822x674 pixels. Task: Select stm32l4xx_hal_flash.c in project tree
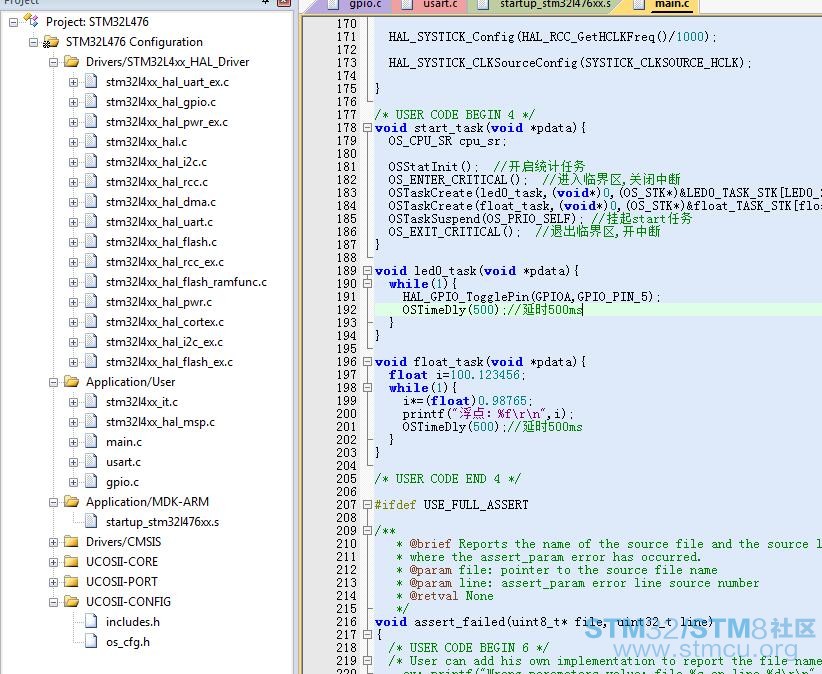(161, 242)
